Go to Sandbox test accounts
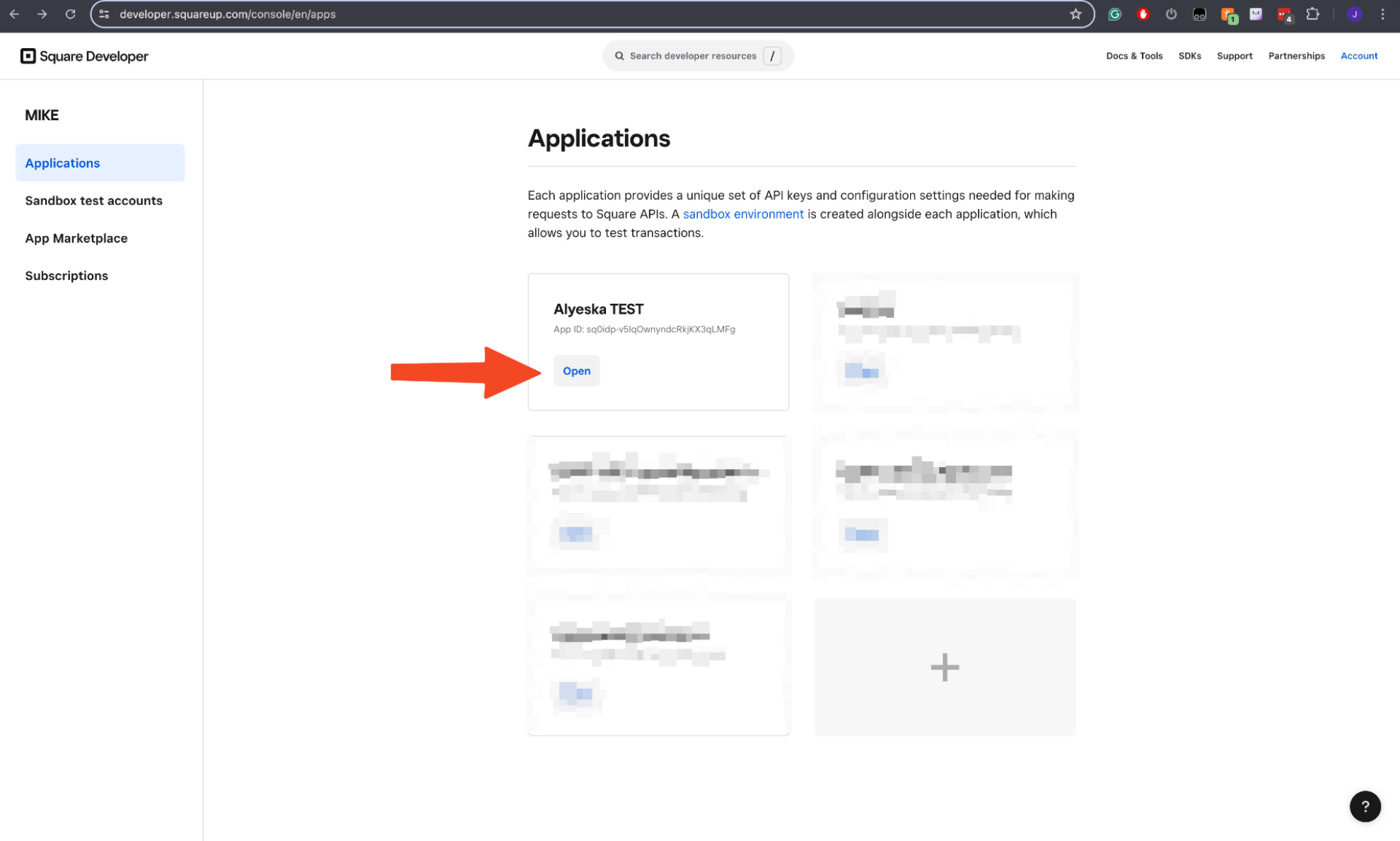The image size is (1400, 841). pyautogui.click(x=93, y=201)
